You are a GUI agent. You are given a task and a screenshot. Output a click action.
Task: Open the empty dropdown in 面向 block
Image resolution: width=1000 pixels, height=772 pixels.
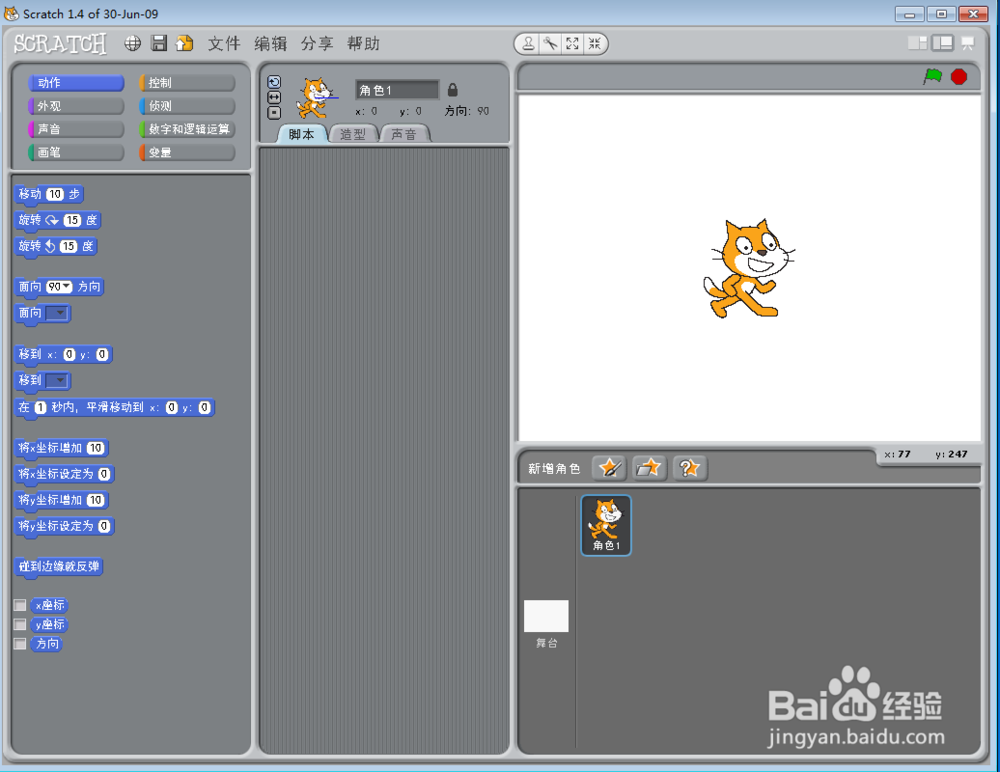click(57, 313)
